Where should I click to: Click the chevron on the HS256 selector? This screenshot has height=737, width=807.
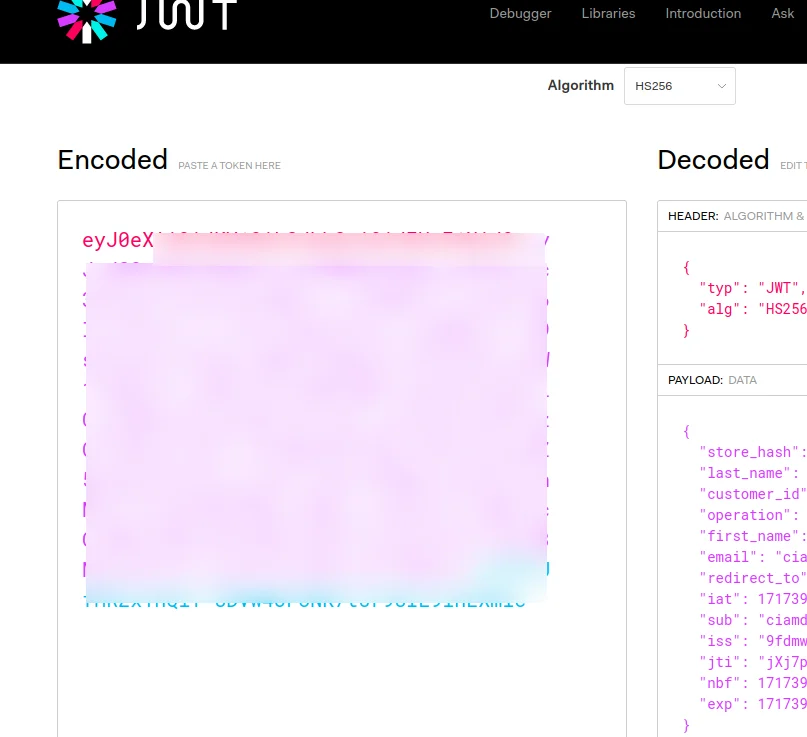721,86
